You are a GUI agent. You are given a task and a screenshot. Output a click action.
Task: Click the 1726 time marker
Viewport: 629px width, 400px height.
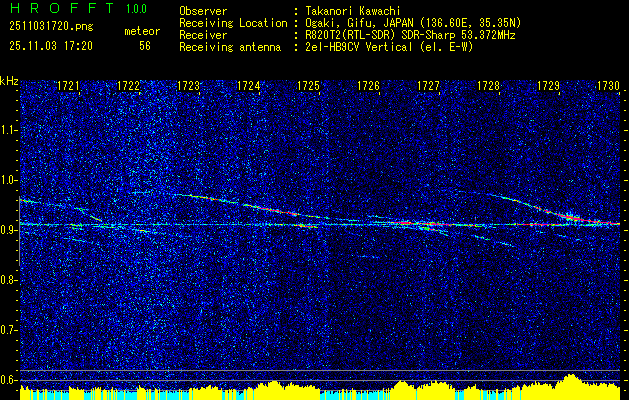pos(368,85)
